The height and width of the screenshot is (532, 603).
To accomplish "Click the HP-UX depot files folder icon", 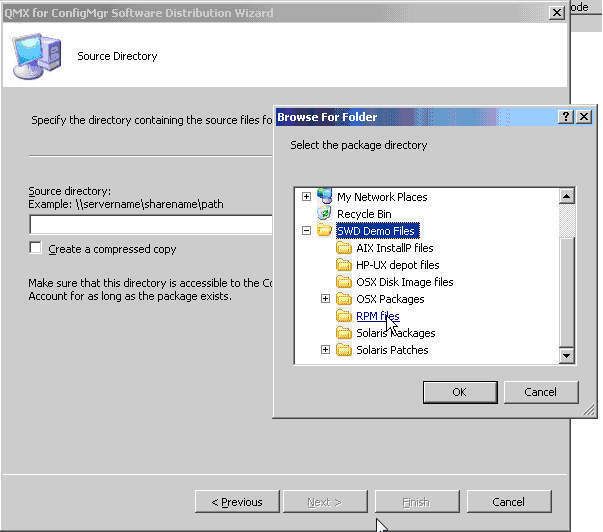I will click(x=344, y=265).
